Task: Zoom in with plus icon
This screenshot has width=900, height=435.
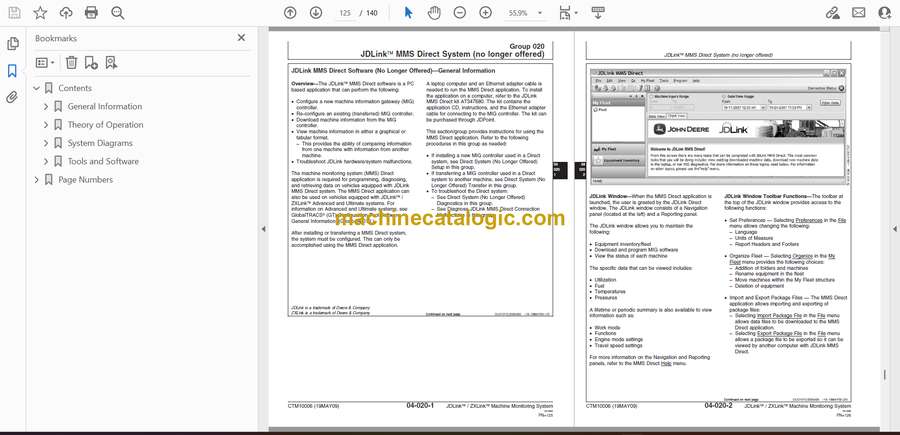Action: pos(486,13)
